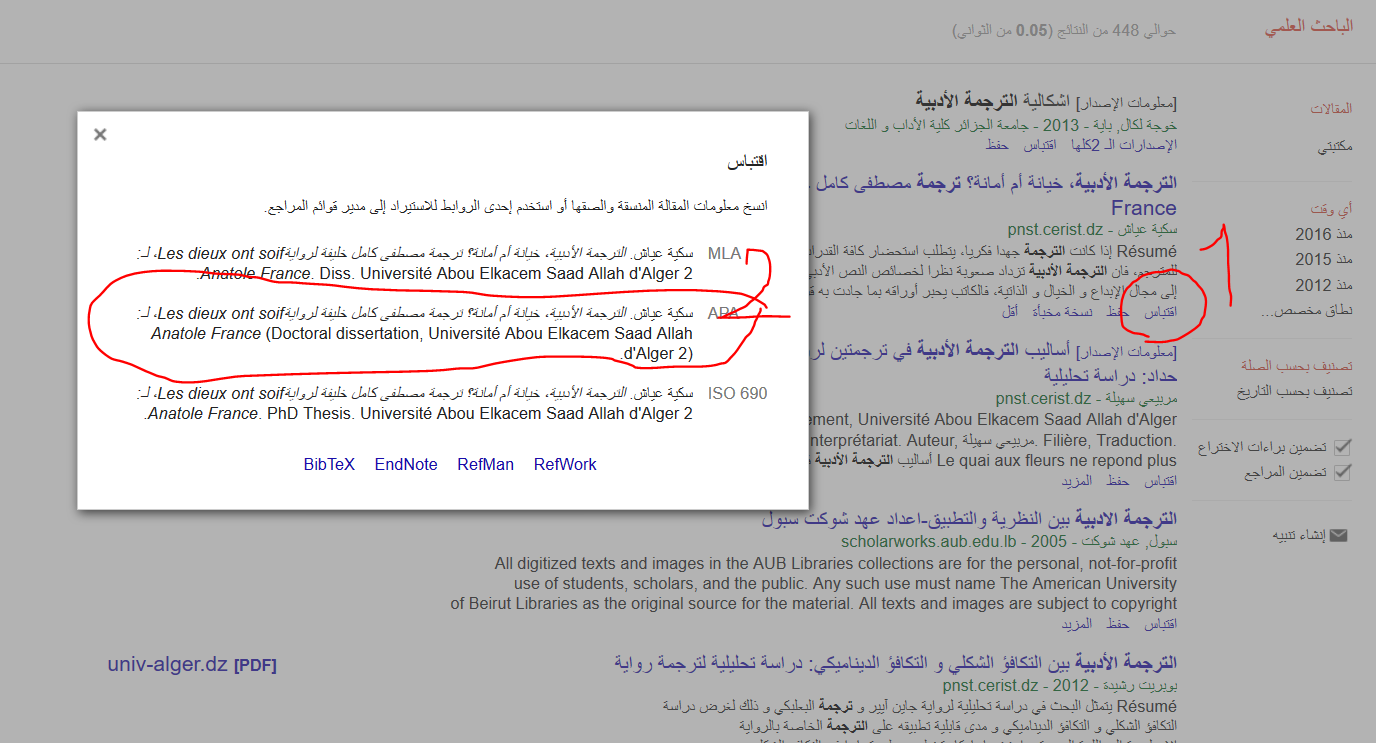Click the envelope icon beside إنشاء تنبيه
Viewport: 1376px width, 743px height.
(1339, 535)
